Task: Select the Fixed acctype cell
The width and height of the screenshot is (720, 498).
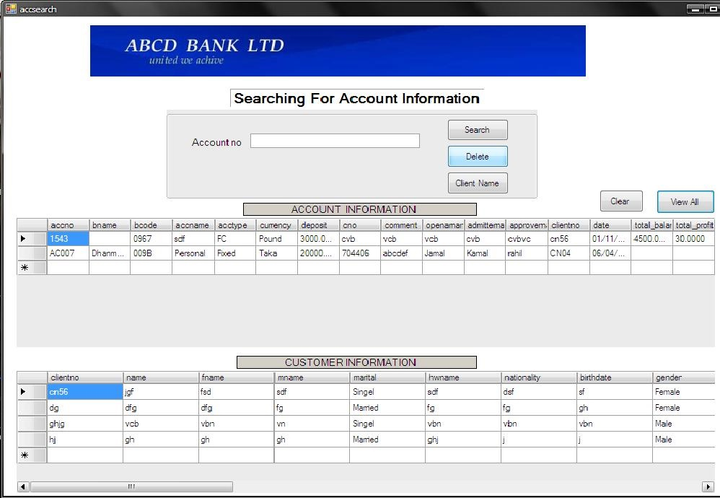Action: click(235, 253)
